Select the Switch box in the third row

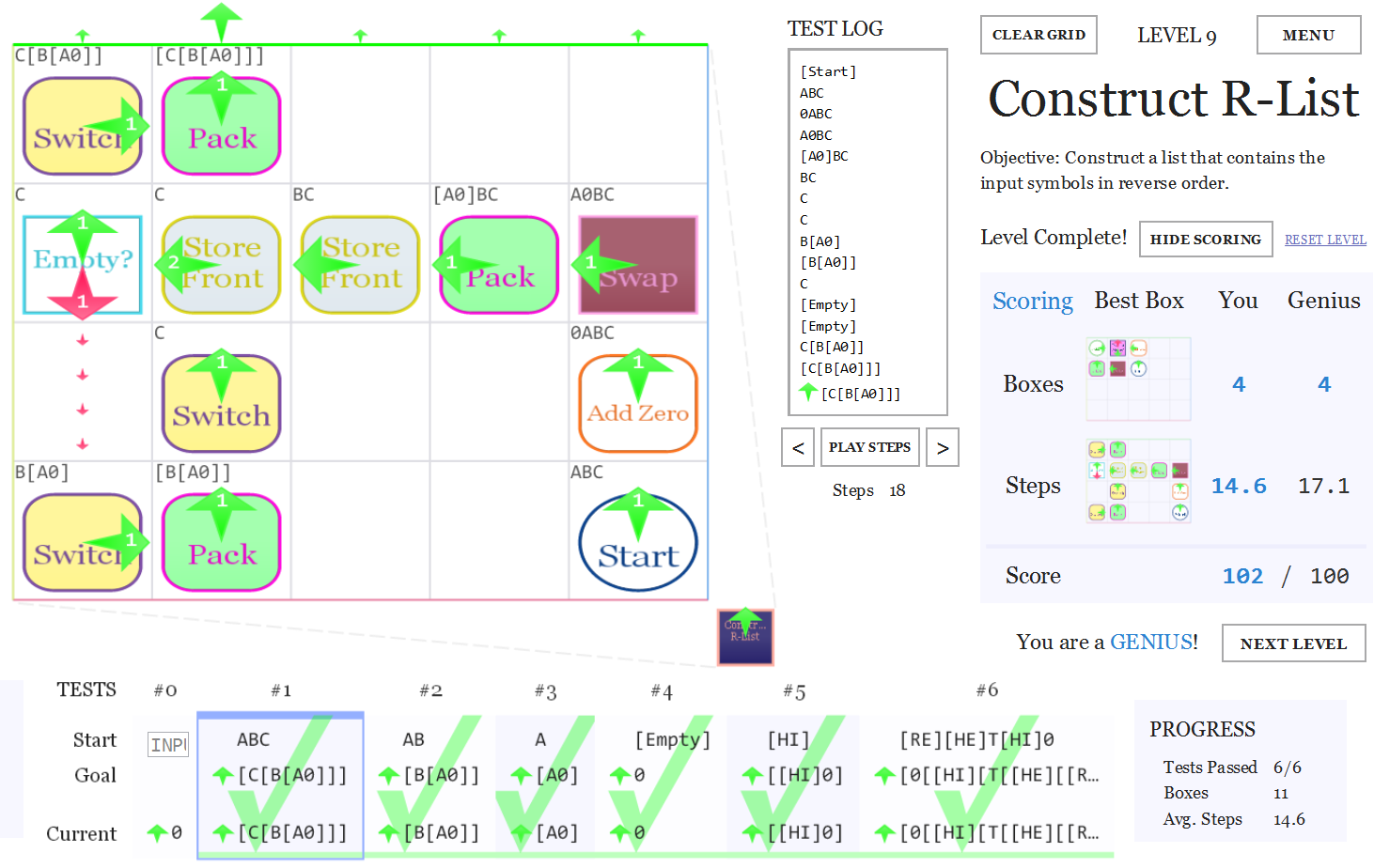[x=222, y=404]
